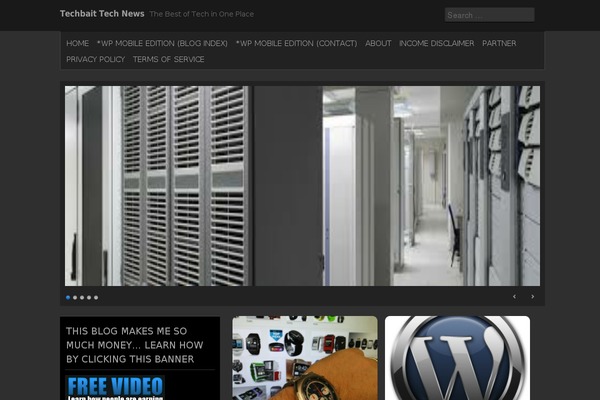Click the Techbait Tech News site title
Screen dimensions: 600x400
(x=102, y=14)
